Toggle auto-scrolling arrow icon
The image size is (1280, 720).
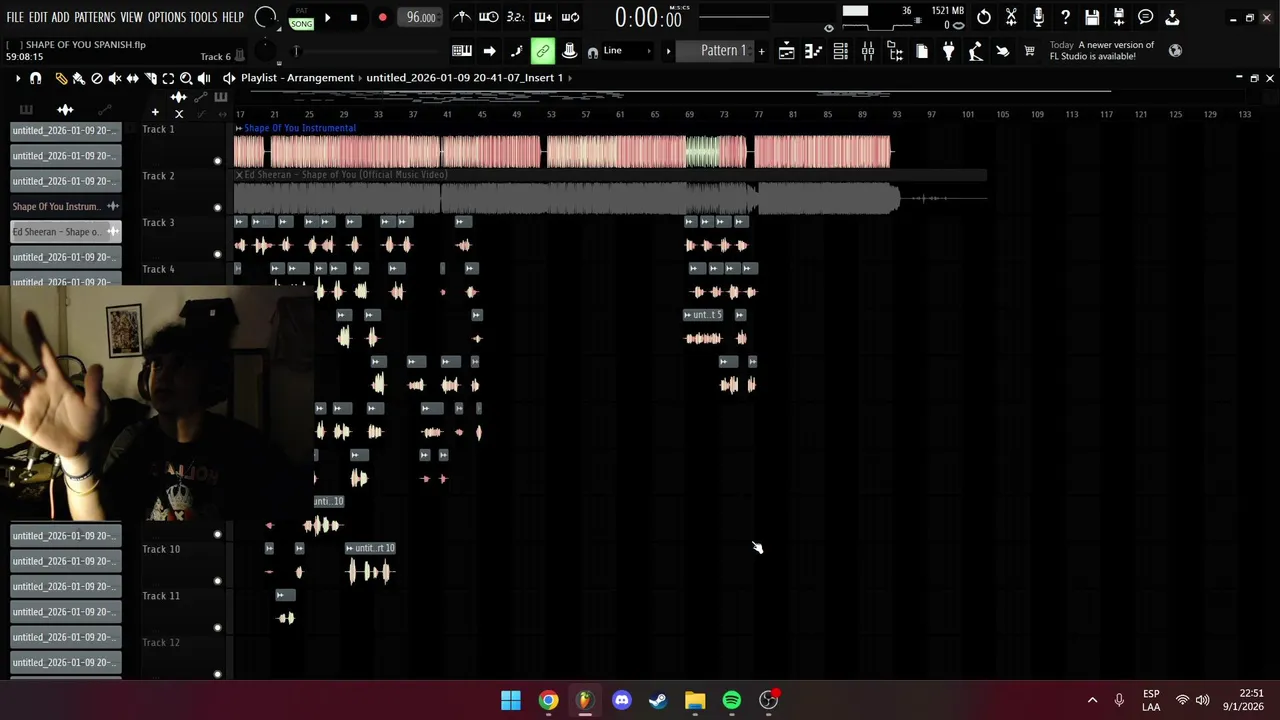(489, 51)
